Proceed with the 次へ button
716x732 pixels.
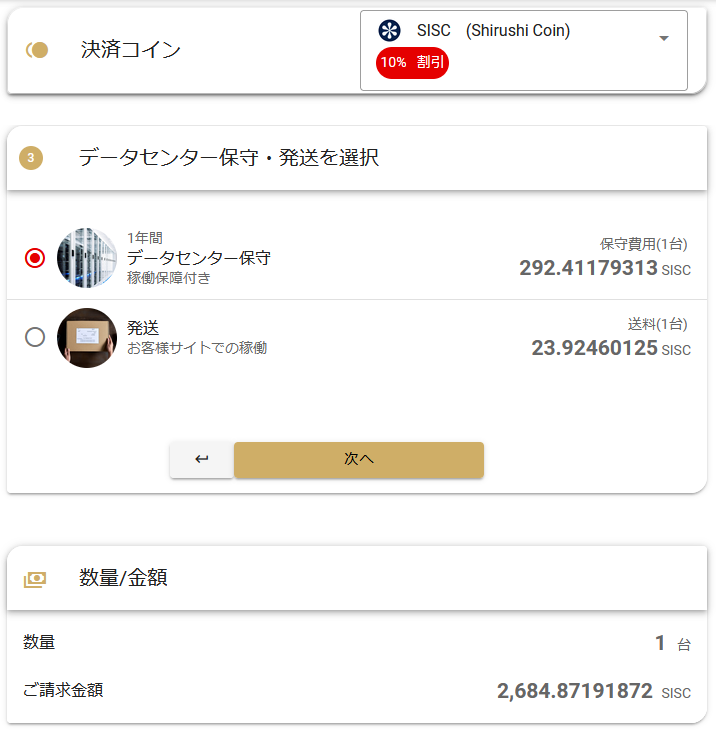coord(359,459)
